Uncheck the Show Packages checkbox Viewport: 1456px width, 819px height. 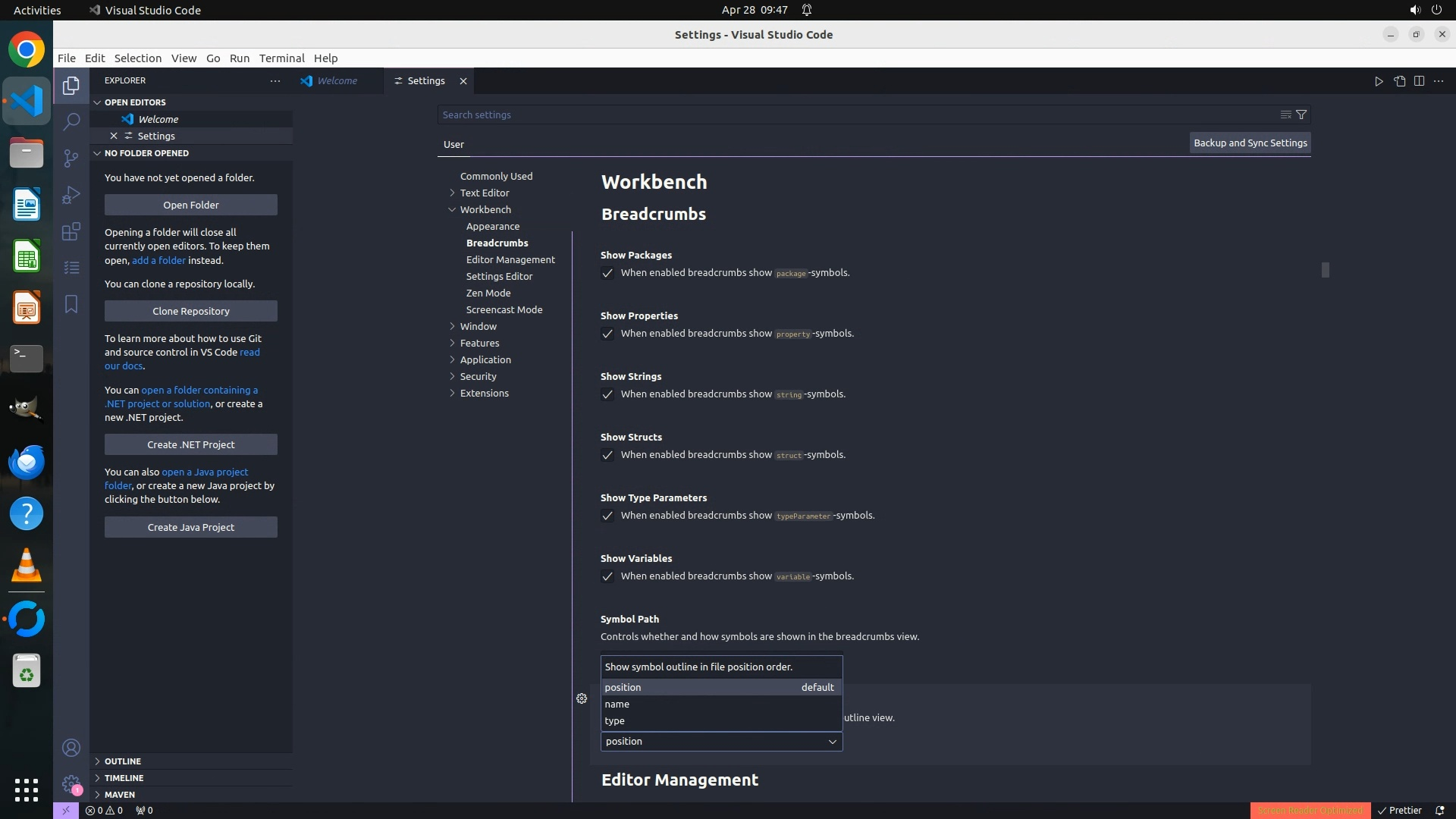tap(607, 273)
